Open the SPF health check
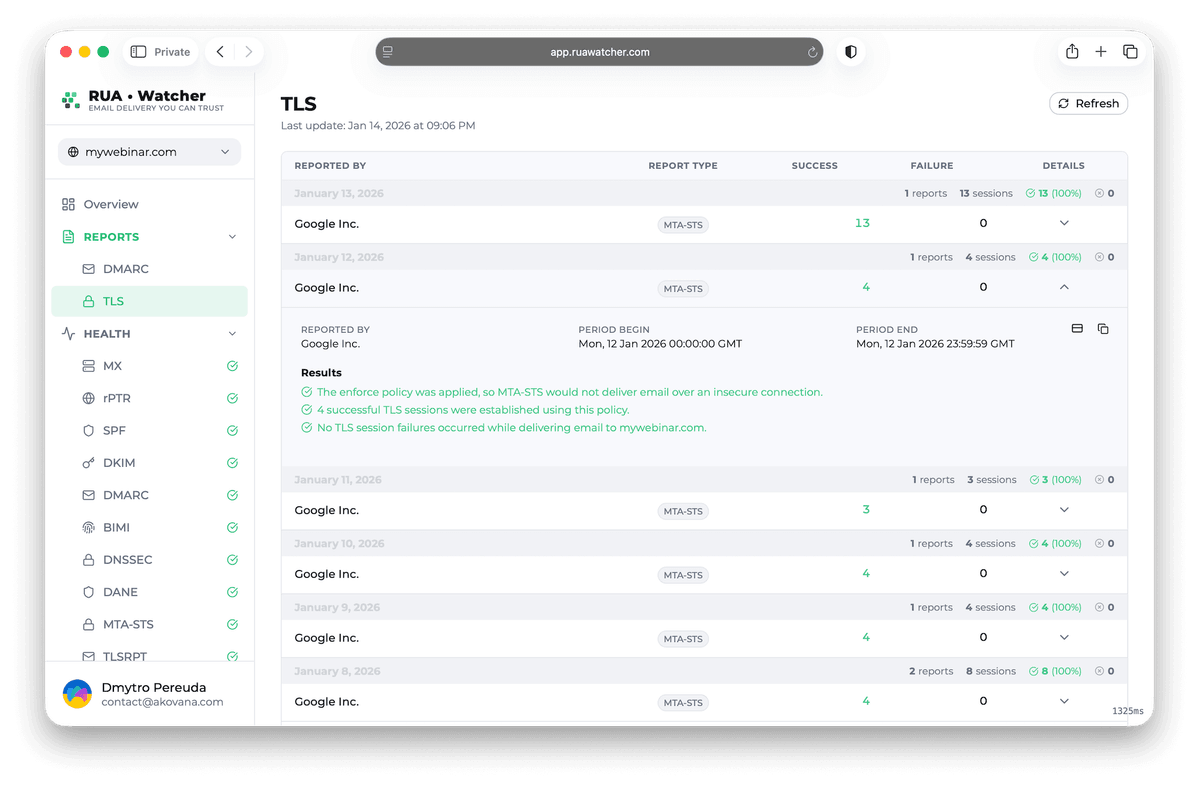1199x786 pixels. point(114,430)
